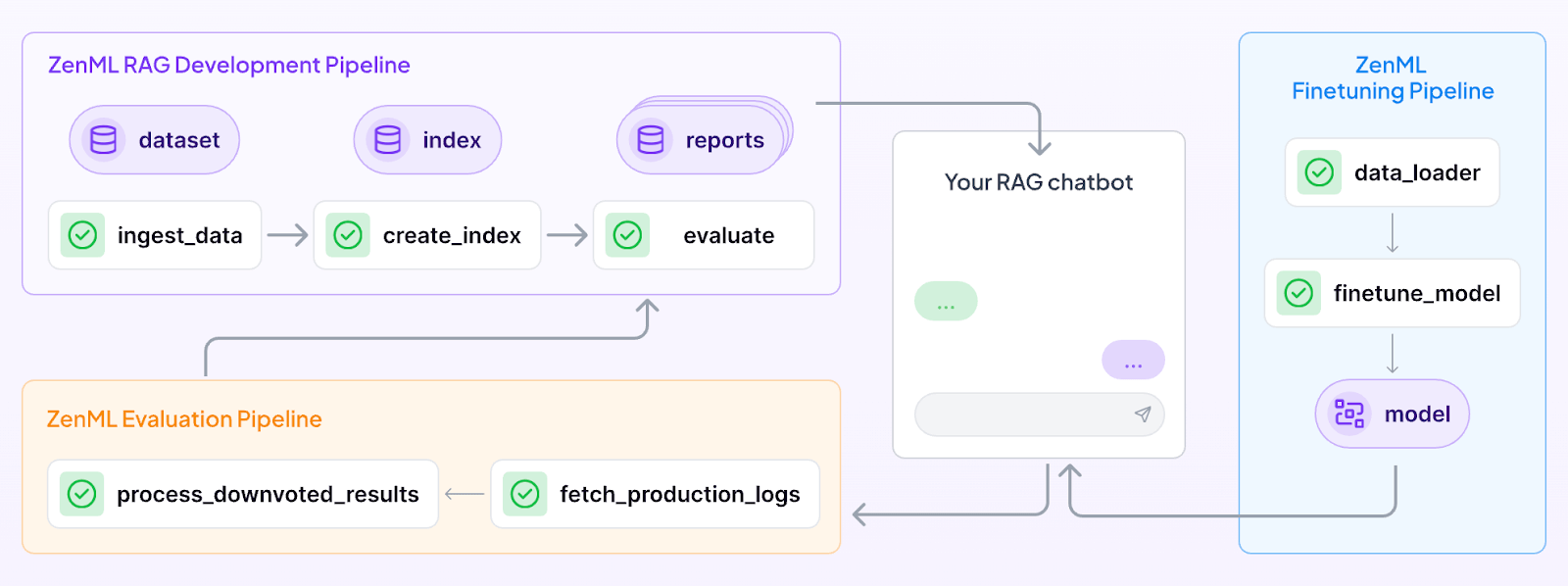
Task: Click the send paper plane icon
Action: point(1143,415)
